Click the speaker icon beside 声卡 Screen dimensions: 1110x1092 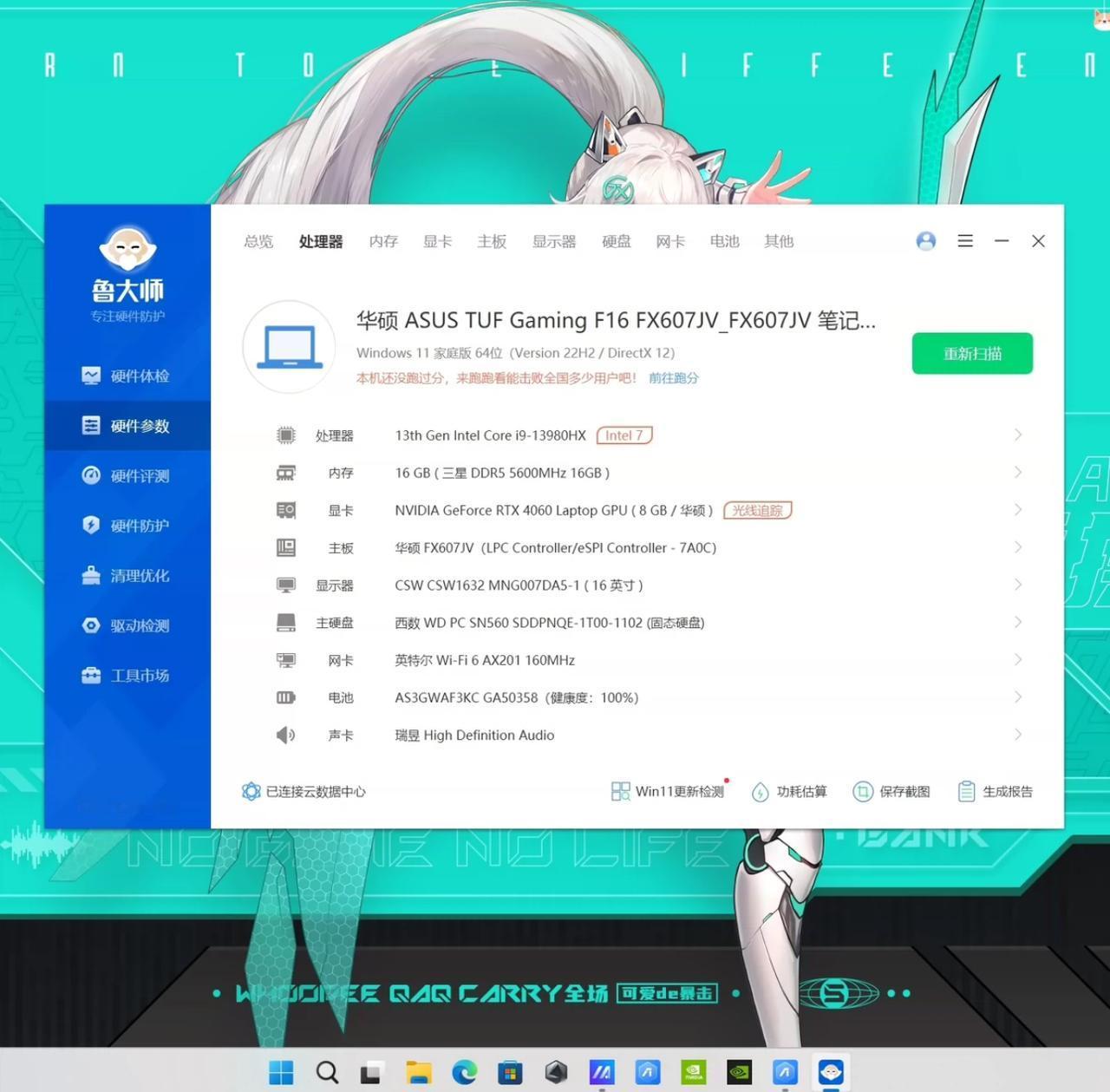click(x=286, y=735)
